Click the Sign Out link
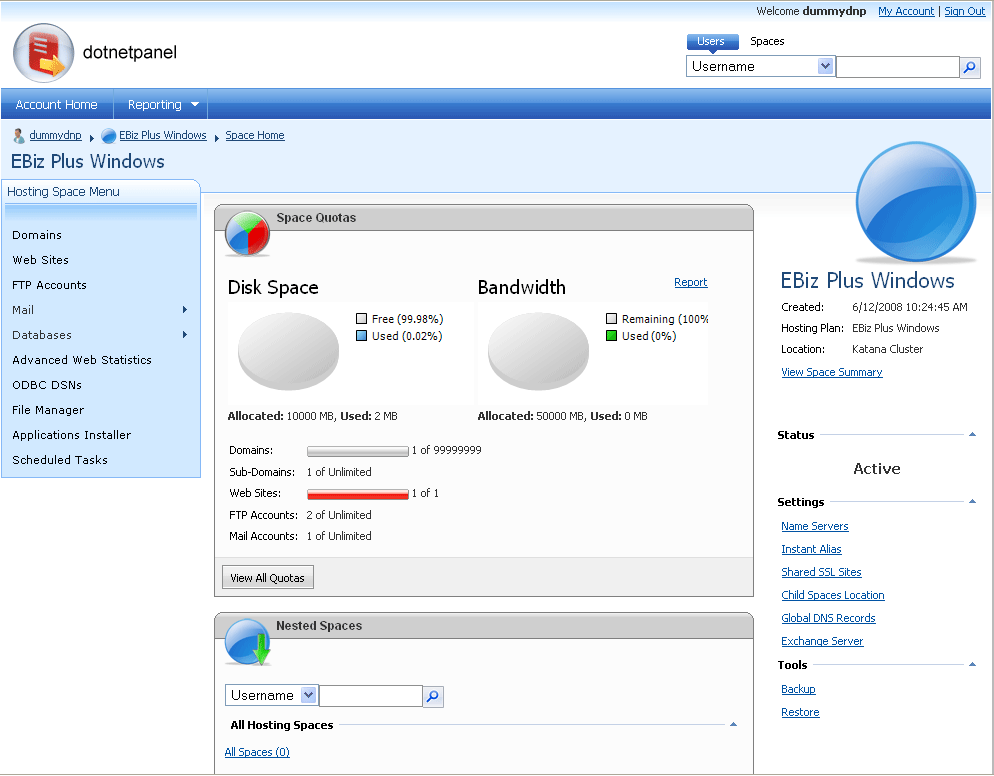The height and width of the screenshot is (776, 994). pyautogui.click(x=965, y=11)
